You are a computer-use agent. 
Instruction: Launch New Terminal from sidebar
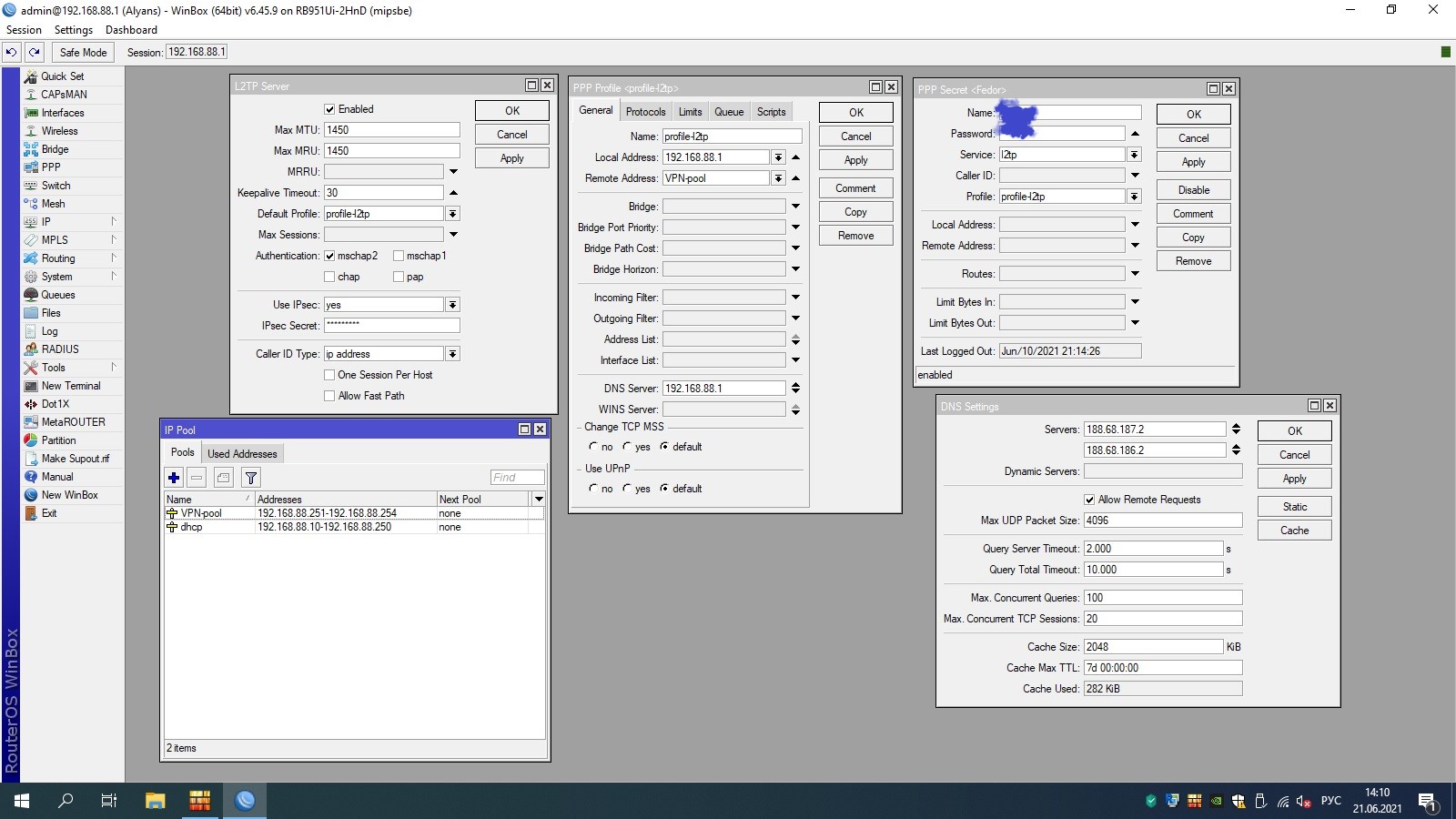71,386
